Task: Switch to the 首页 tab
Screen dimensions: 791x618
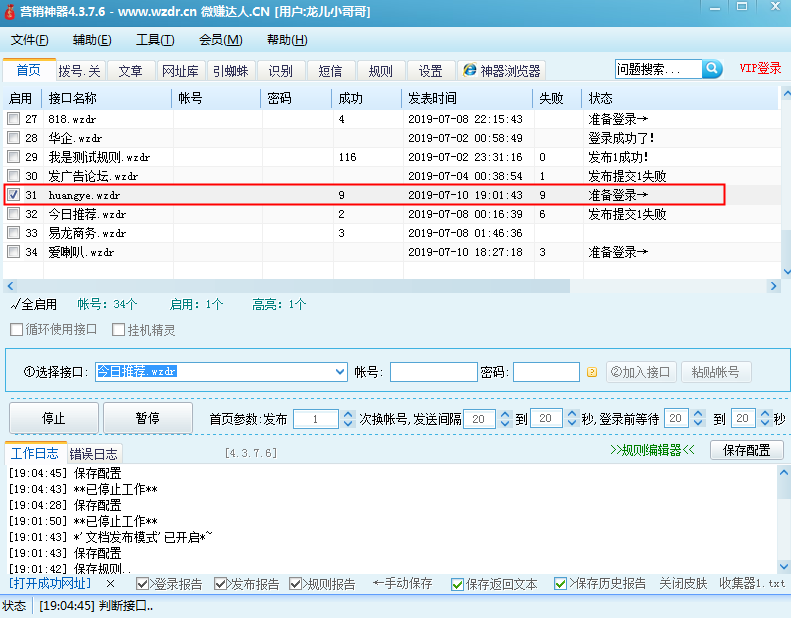Action: [29, 70]
